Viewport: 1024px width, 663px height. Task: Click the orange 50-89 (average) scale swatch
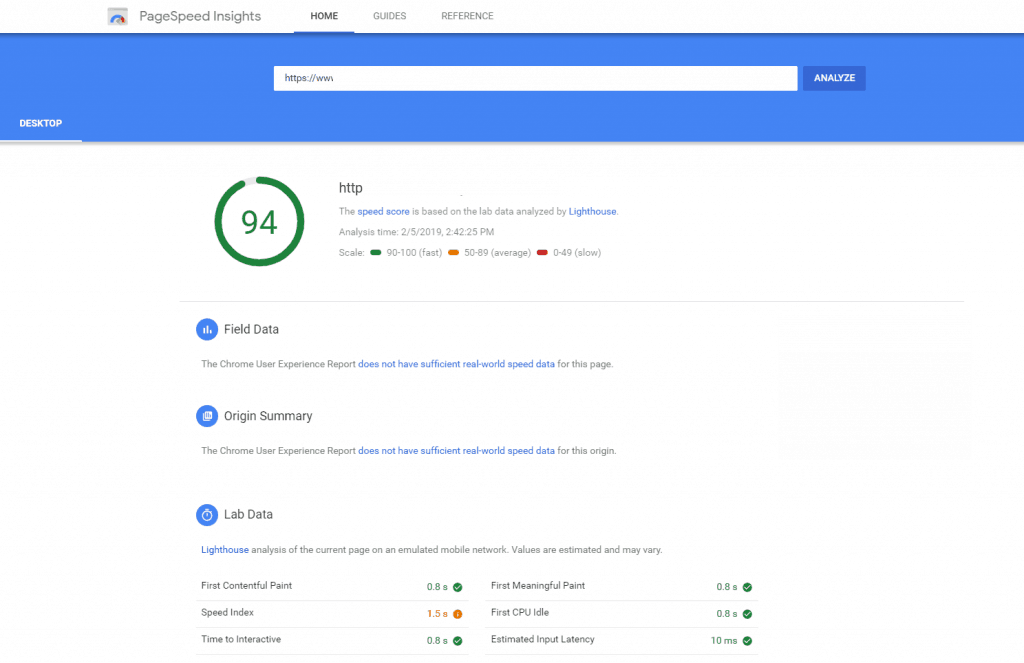click(x=453, y=253)
